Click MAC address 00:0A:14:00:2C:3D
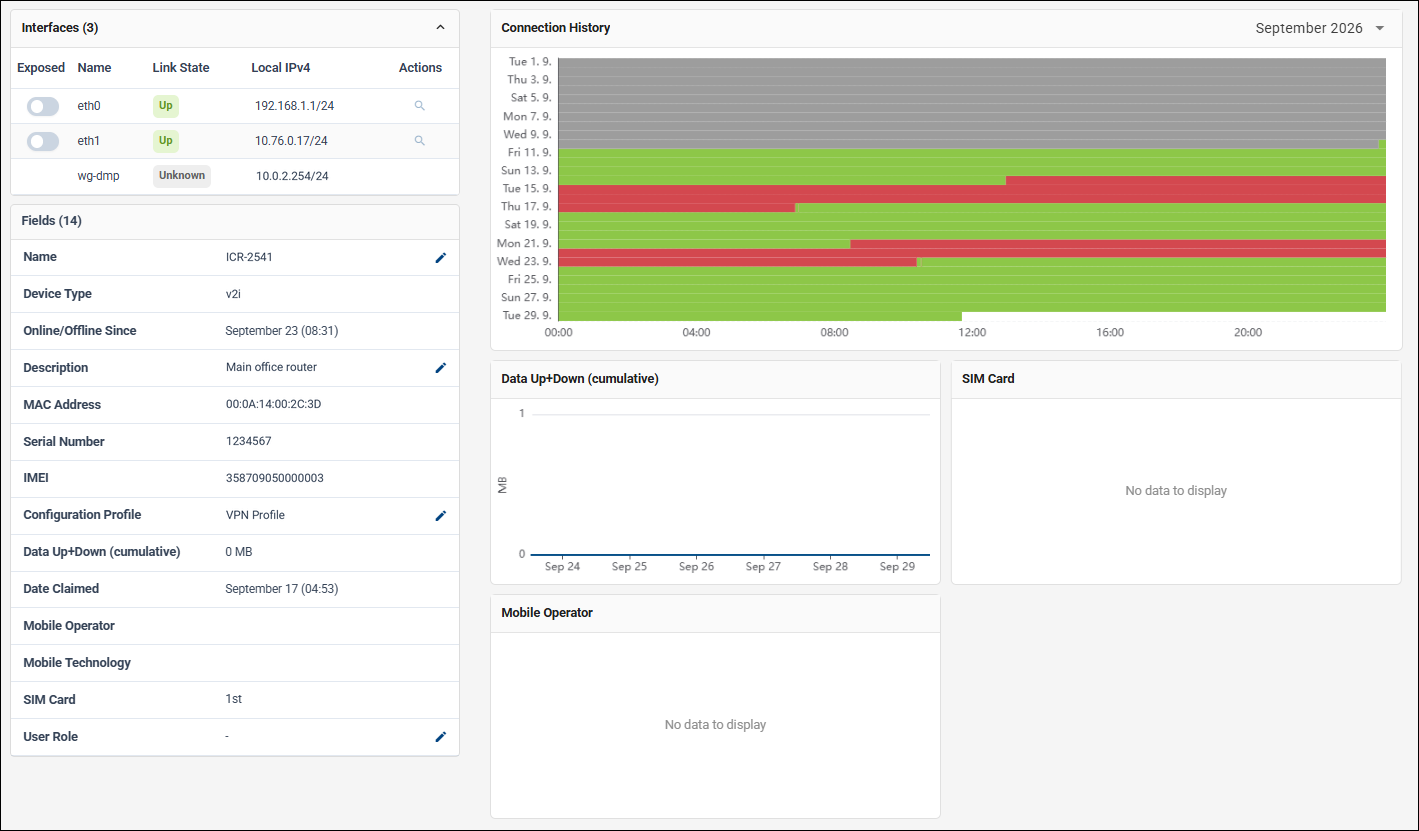This screenshot has width=1419, height=831. (x=273, y=405)
